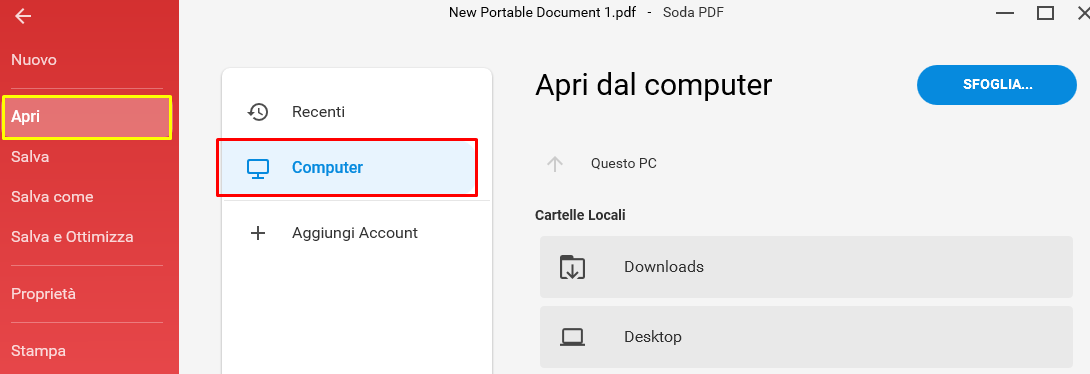Open the Downloads local folder row
This screenshot has height=374, width=1090.
[x=806, y=267]
